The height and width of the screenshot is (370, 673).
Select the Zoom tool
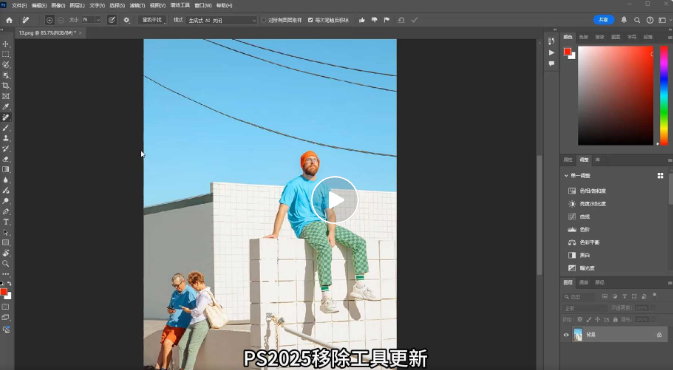pyautogui.click(x=6, y=264)
